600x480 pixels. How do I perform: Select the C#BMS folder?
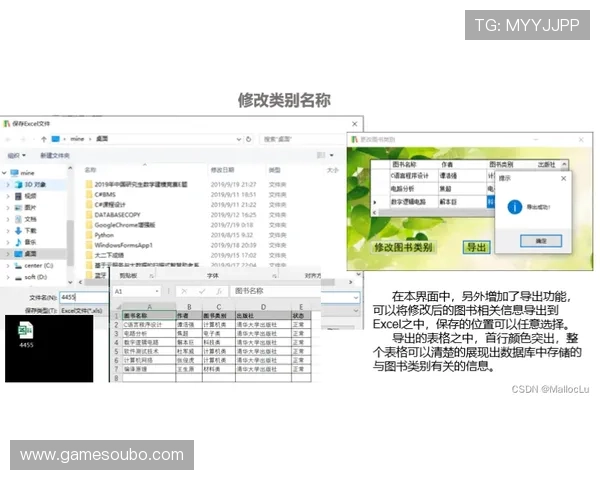(x=105, y=194)
